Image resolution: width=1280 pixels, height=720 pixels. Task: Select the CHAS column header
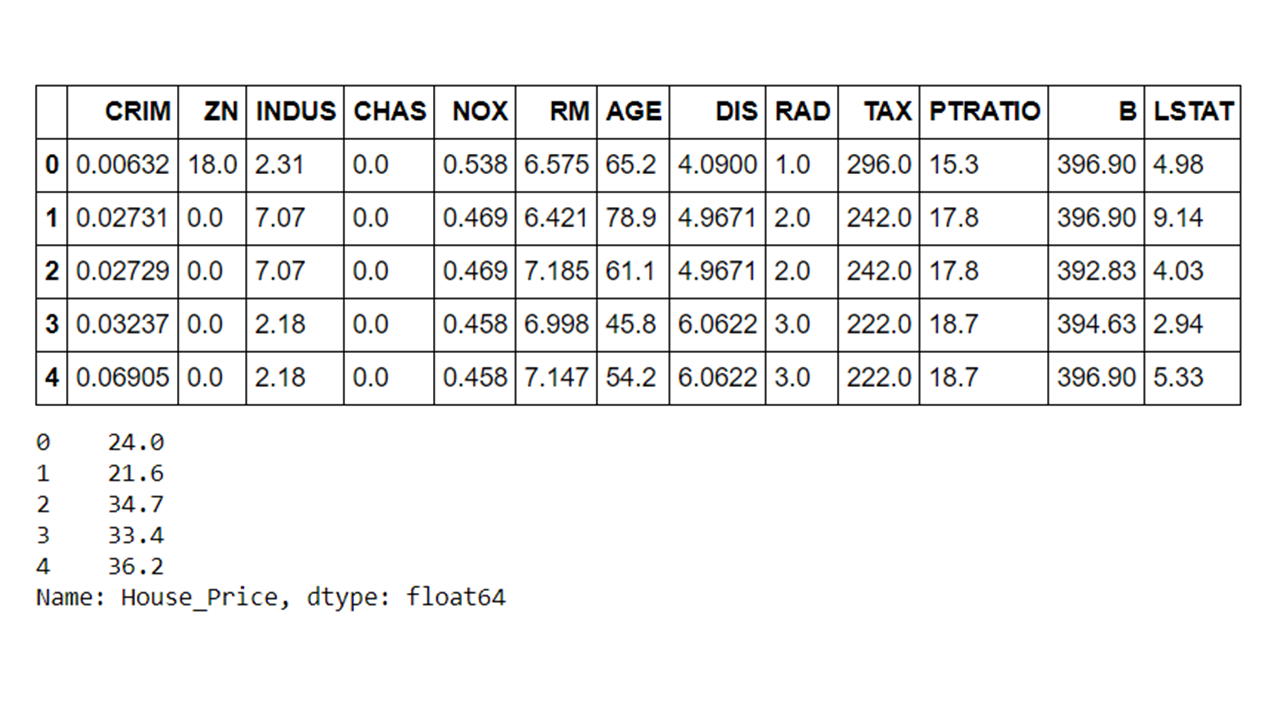pos(389,111)
